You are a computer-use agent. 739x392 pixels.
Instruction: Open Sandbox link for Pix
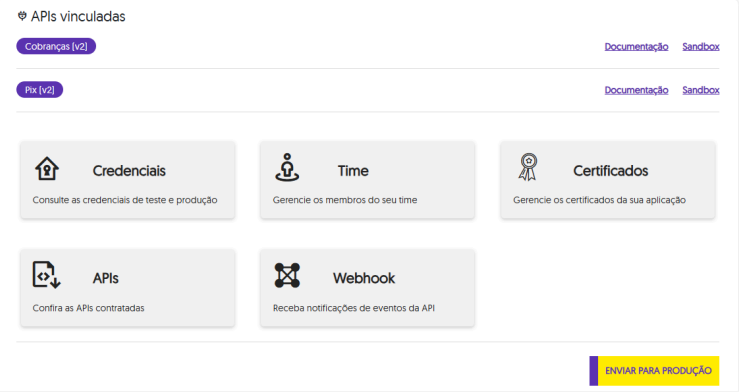coord(701,90)
